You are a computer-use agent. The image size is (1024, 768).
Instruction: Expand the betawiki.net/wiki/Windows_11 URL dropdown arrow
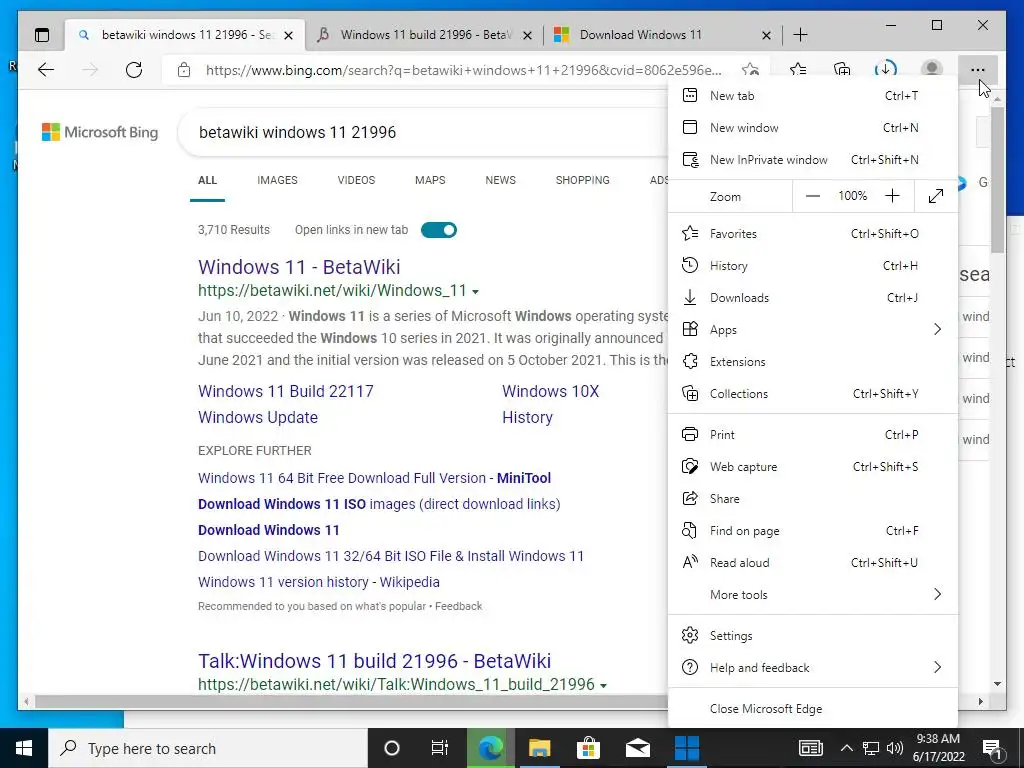pos(475,291)
